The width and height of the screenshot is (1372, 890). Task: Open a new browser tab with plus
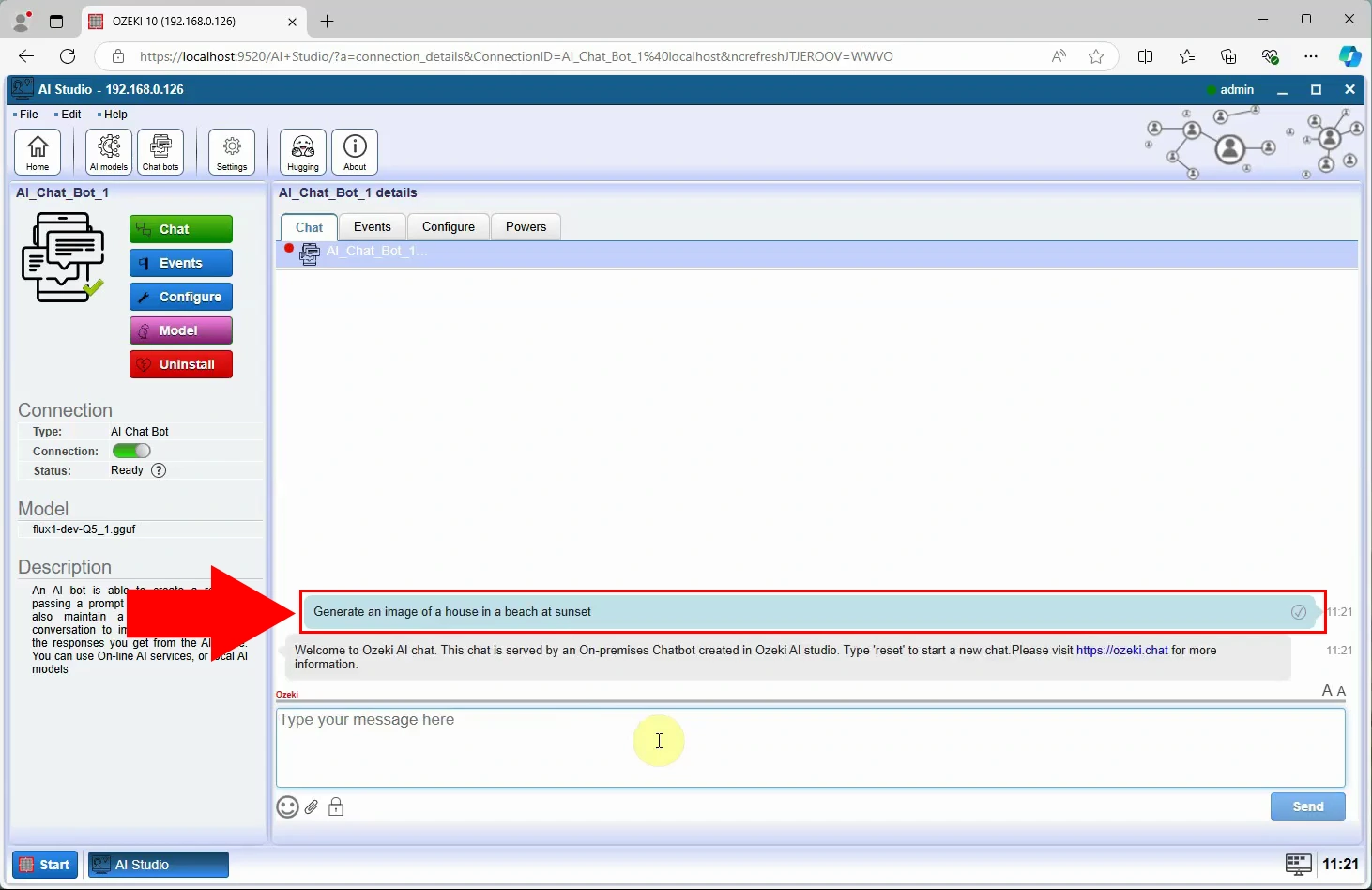coord(327,21)
